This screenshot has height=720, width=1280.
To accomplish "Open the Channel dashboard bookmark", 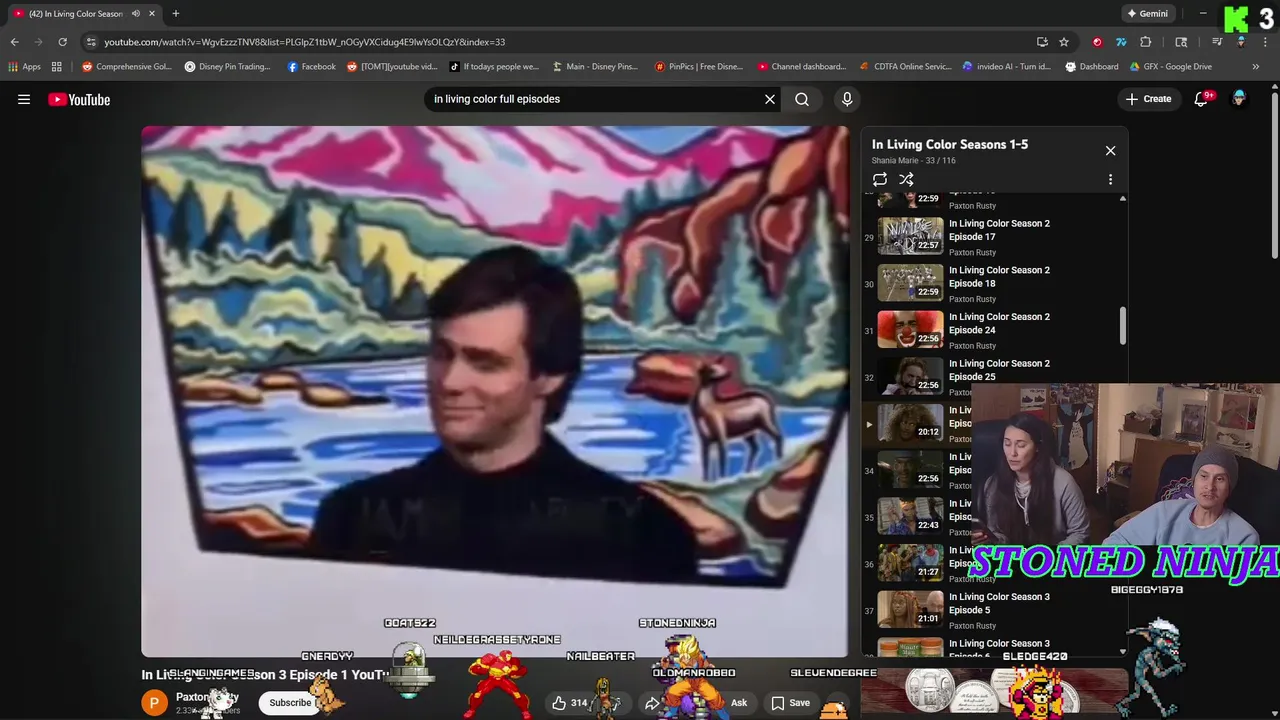I will click(x=802, y=67).
